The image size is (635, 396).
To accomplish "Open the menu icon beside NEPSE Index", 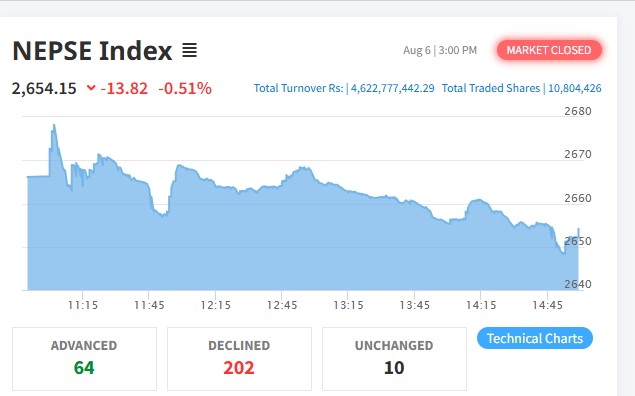I will point(189,50).
